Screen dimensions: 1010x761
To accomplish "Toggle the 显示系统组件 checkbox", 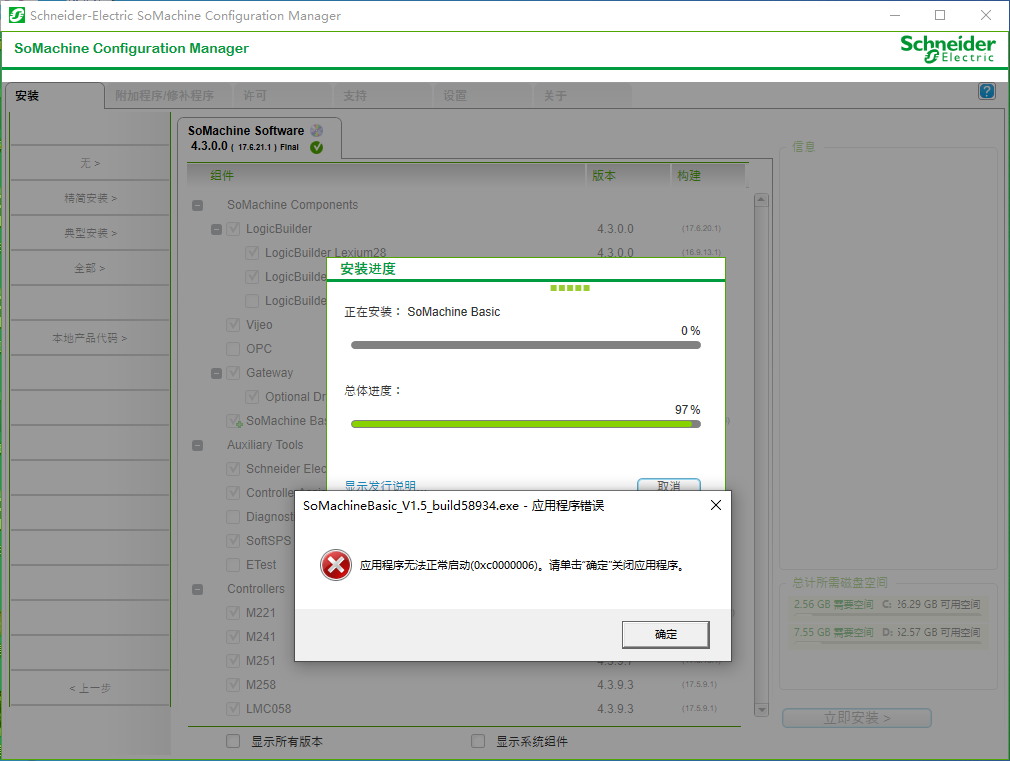I will [478, 742].
